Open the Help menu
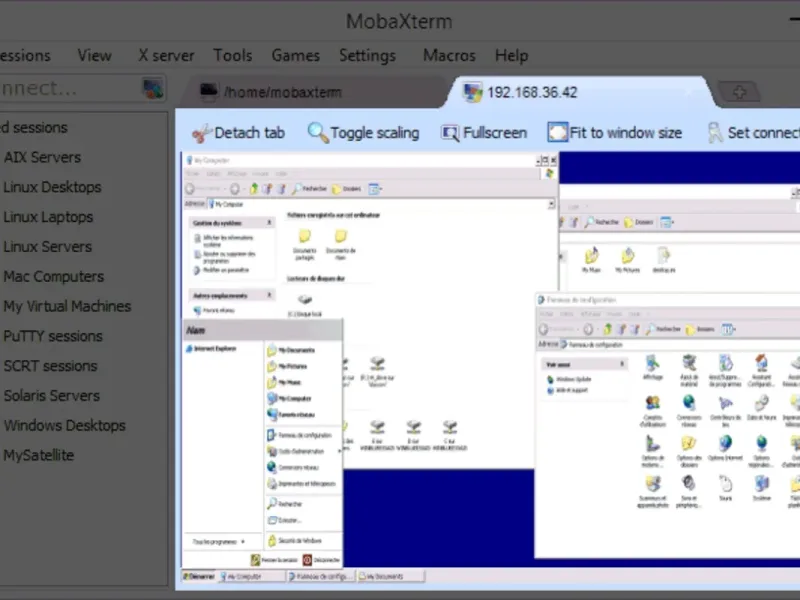 click(x=511, y=56)
